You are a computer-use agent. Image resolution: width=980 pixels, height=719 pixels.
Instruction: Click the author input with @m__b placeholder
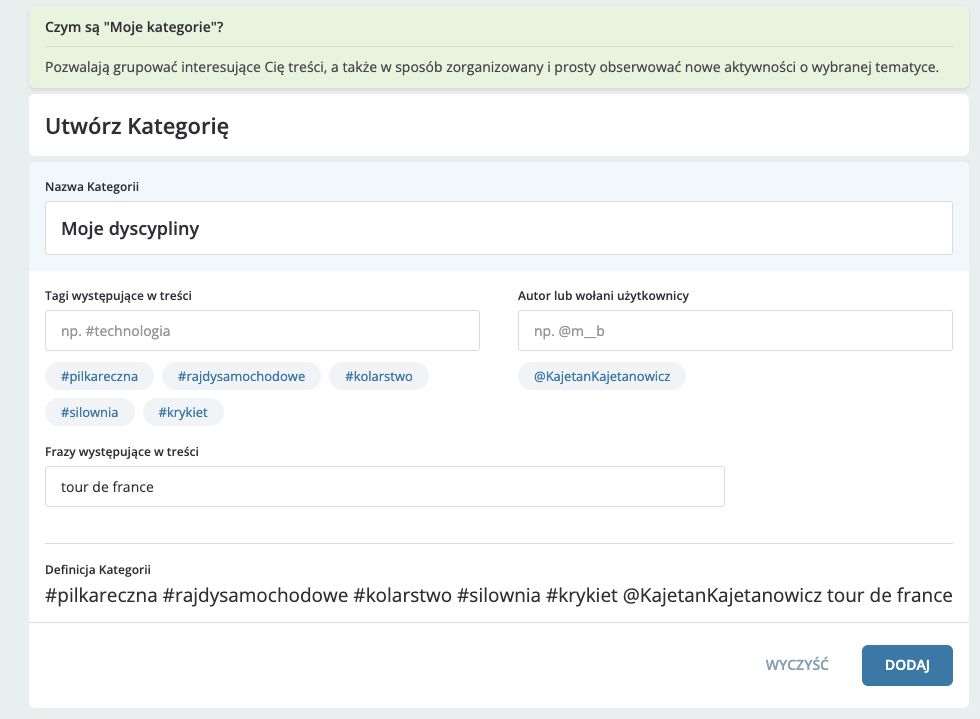[x=734, y=331]
